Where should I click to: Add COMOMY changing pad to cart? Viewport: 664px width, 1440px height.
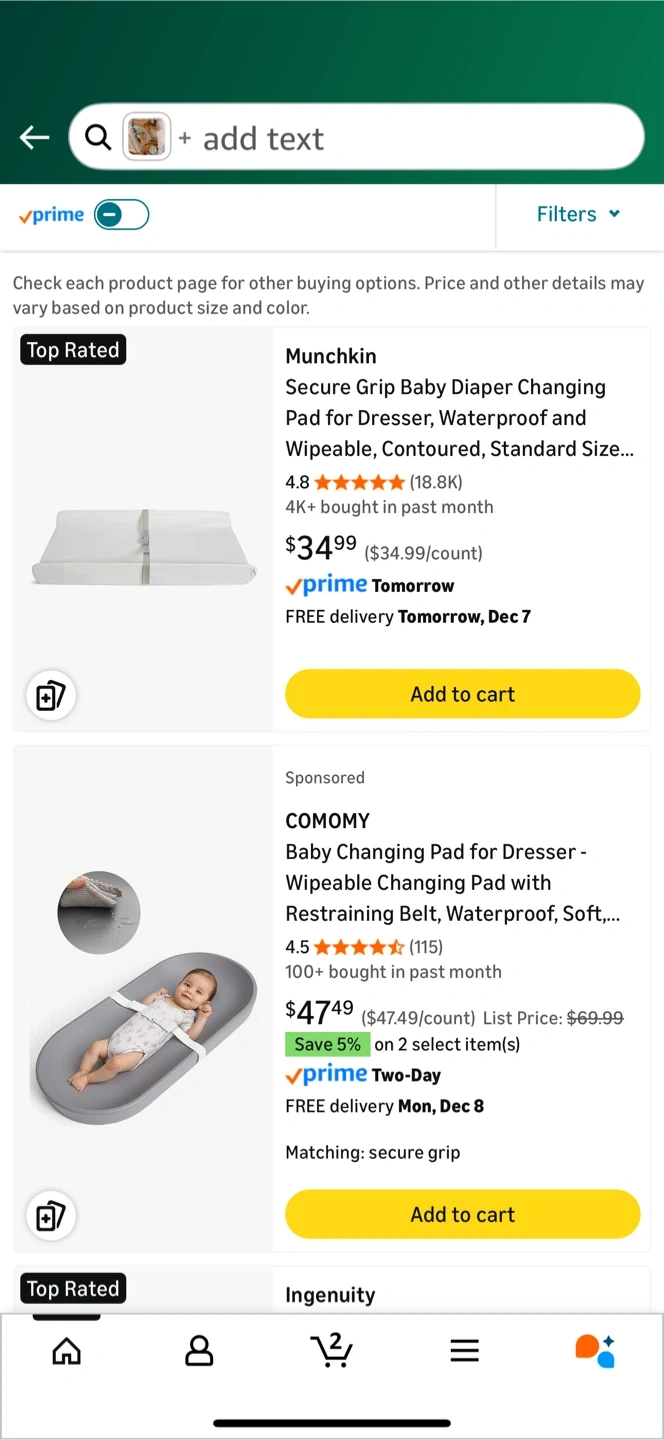click(462, 1215)
